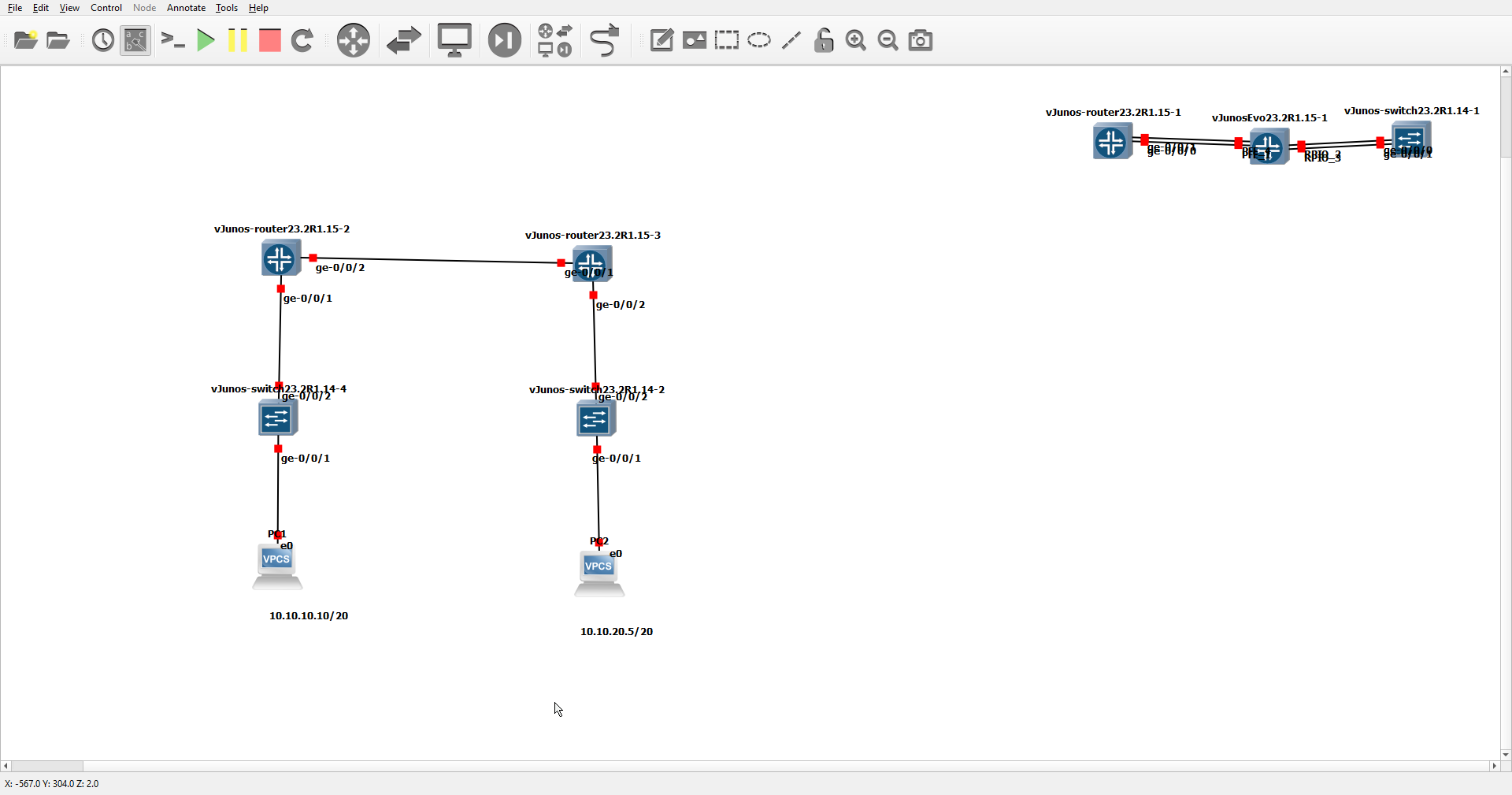The height and width of the screenshot is (795, 1512).
Task: Open an existing project
Action: 57,40
